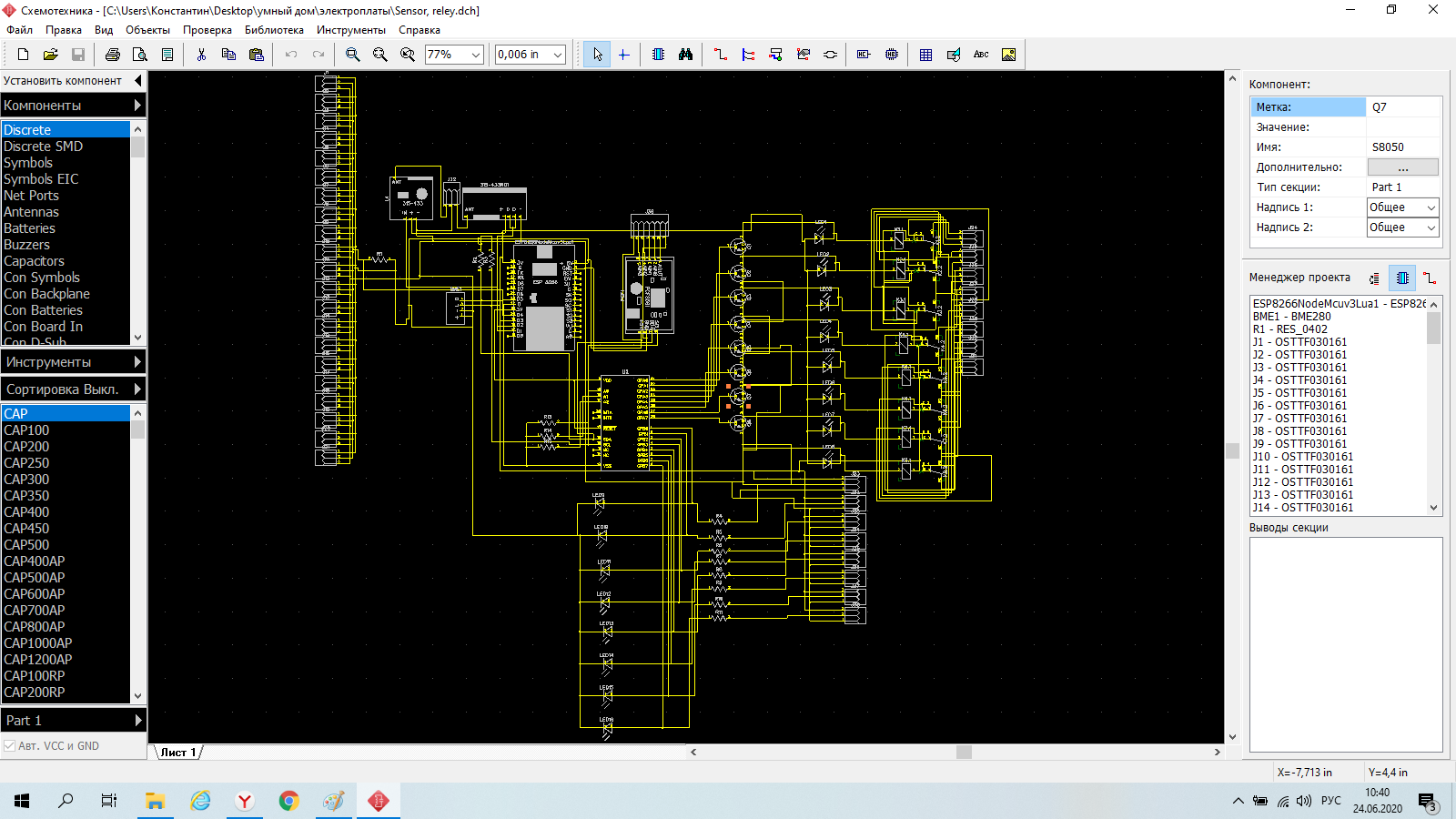
Task: Open the Надпись 1 dropdown
Action: (x=1431, y=207)
